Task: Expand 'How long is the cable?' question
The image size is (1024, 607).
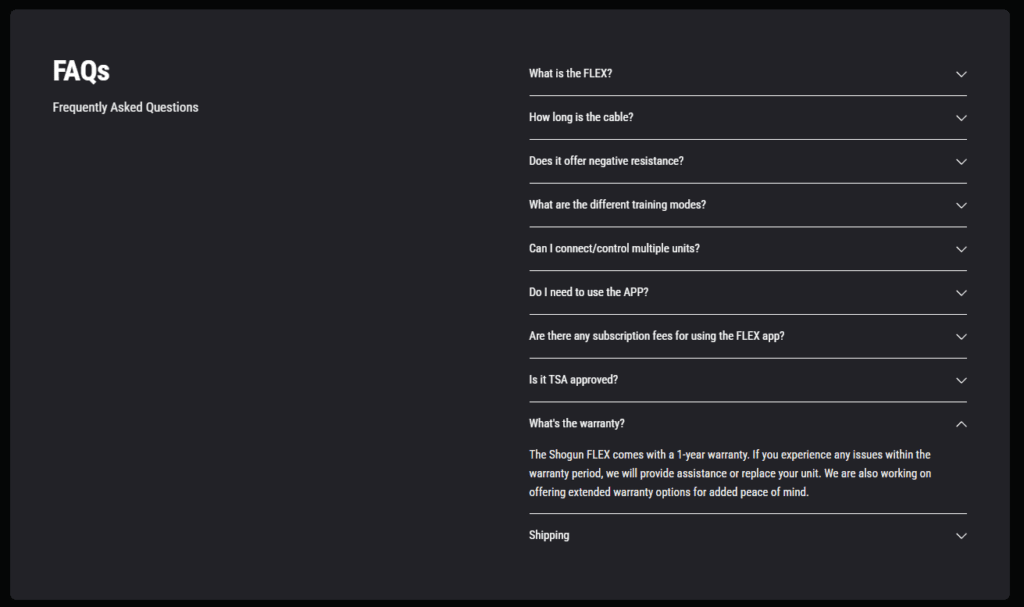Action: tap(581, 118)
